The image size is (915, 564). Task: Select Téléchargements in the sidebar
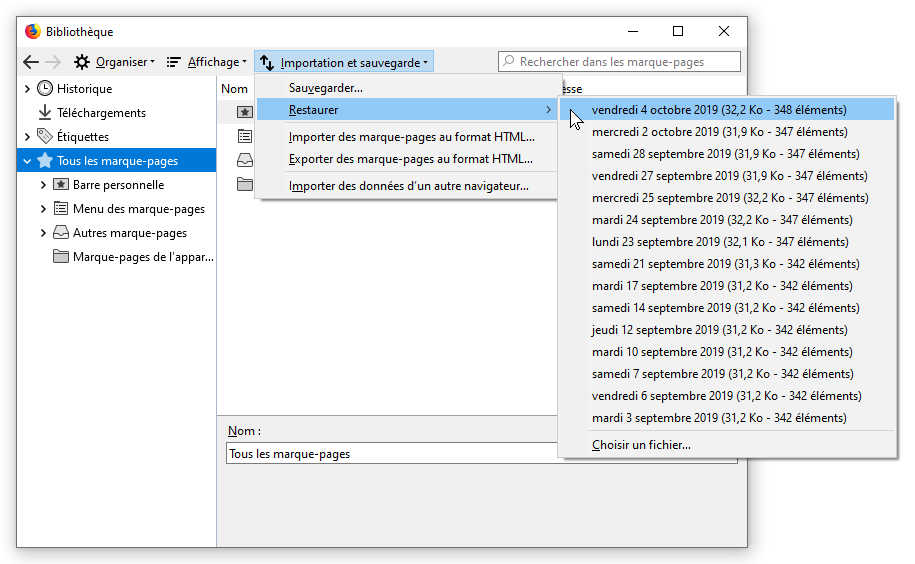[x=101, y=113]
